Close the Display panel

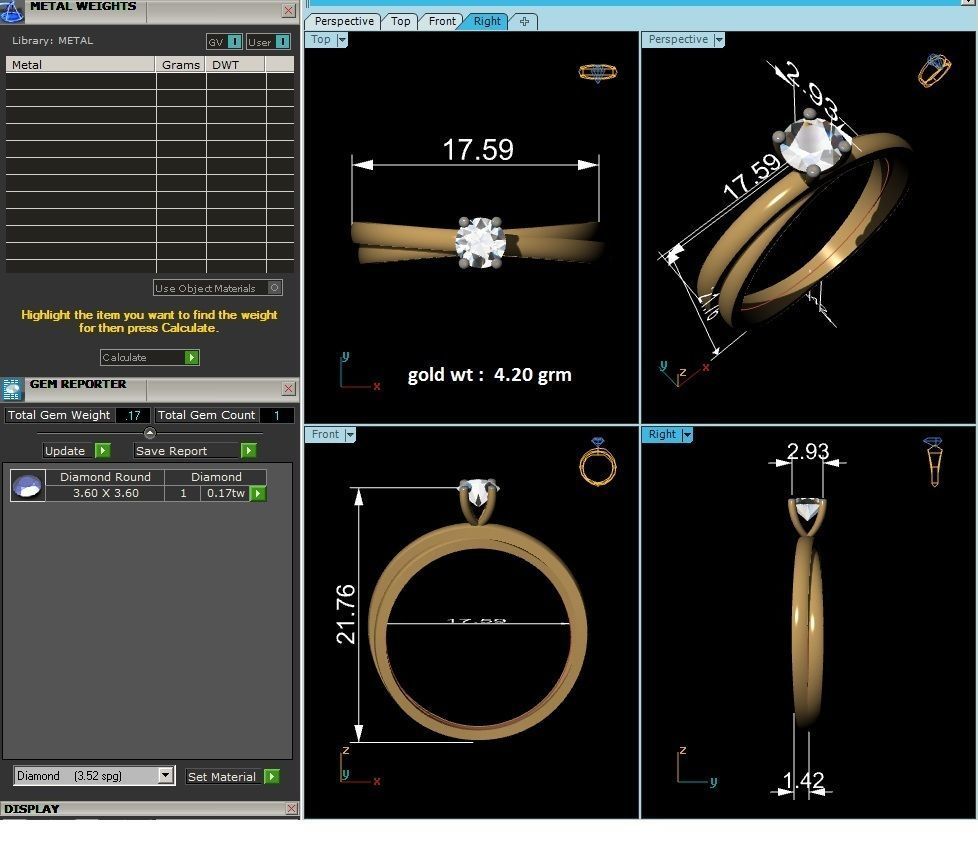[291, 808]
